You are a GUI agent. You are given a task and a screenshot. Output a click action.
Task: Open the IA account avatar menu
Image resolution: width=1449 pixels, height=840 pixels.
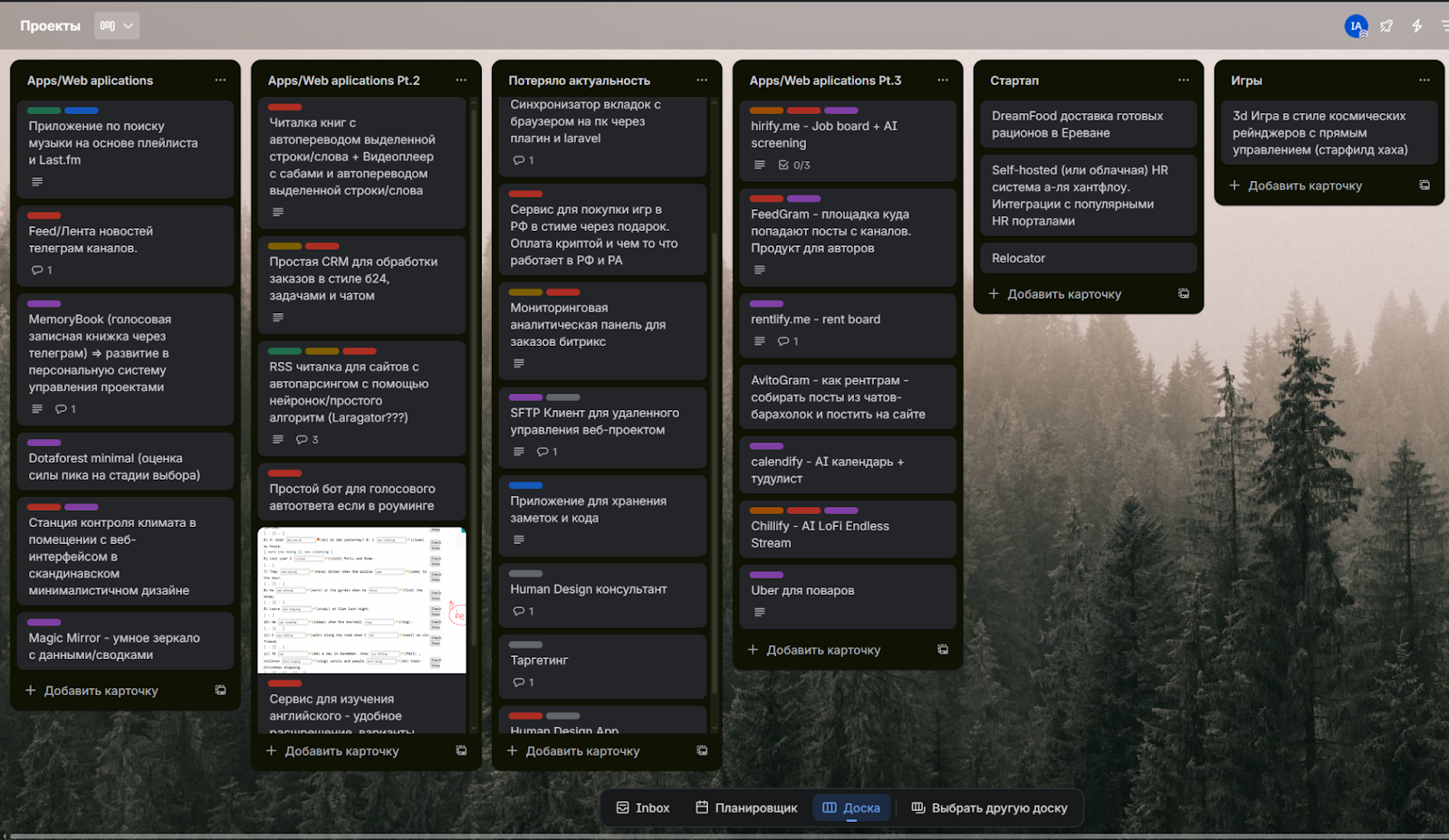(x=1356, y=26)
